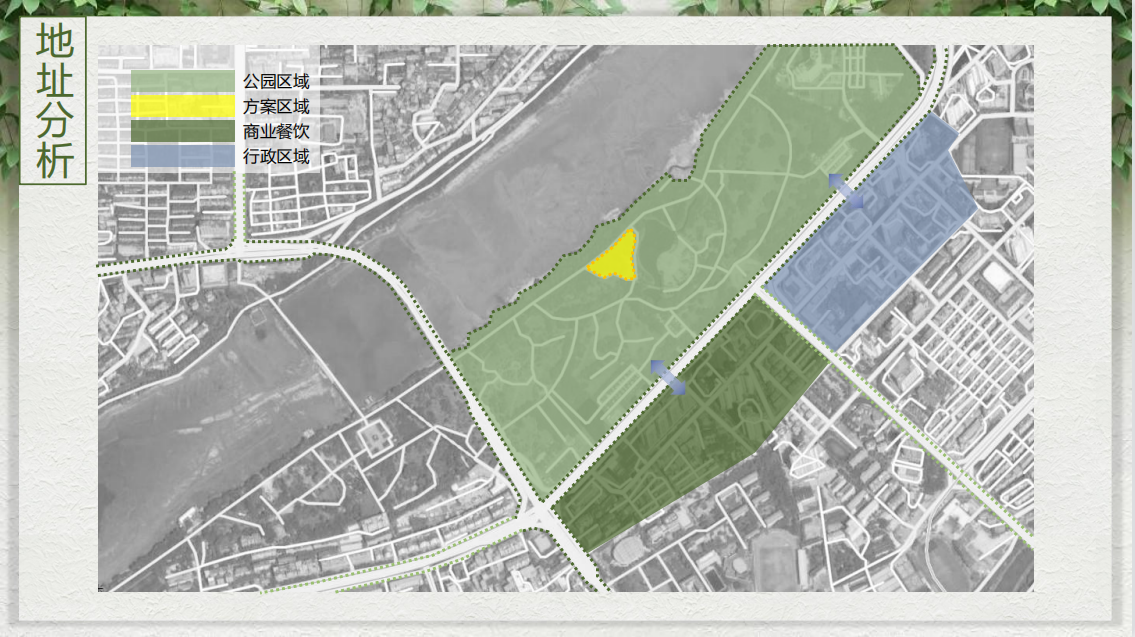Click the character 析 in the title
The height and width of the screenshot is (637, 1135).
tap(54, 160)
